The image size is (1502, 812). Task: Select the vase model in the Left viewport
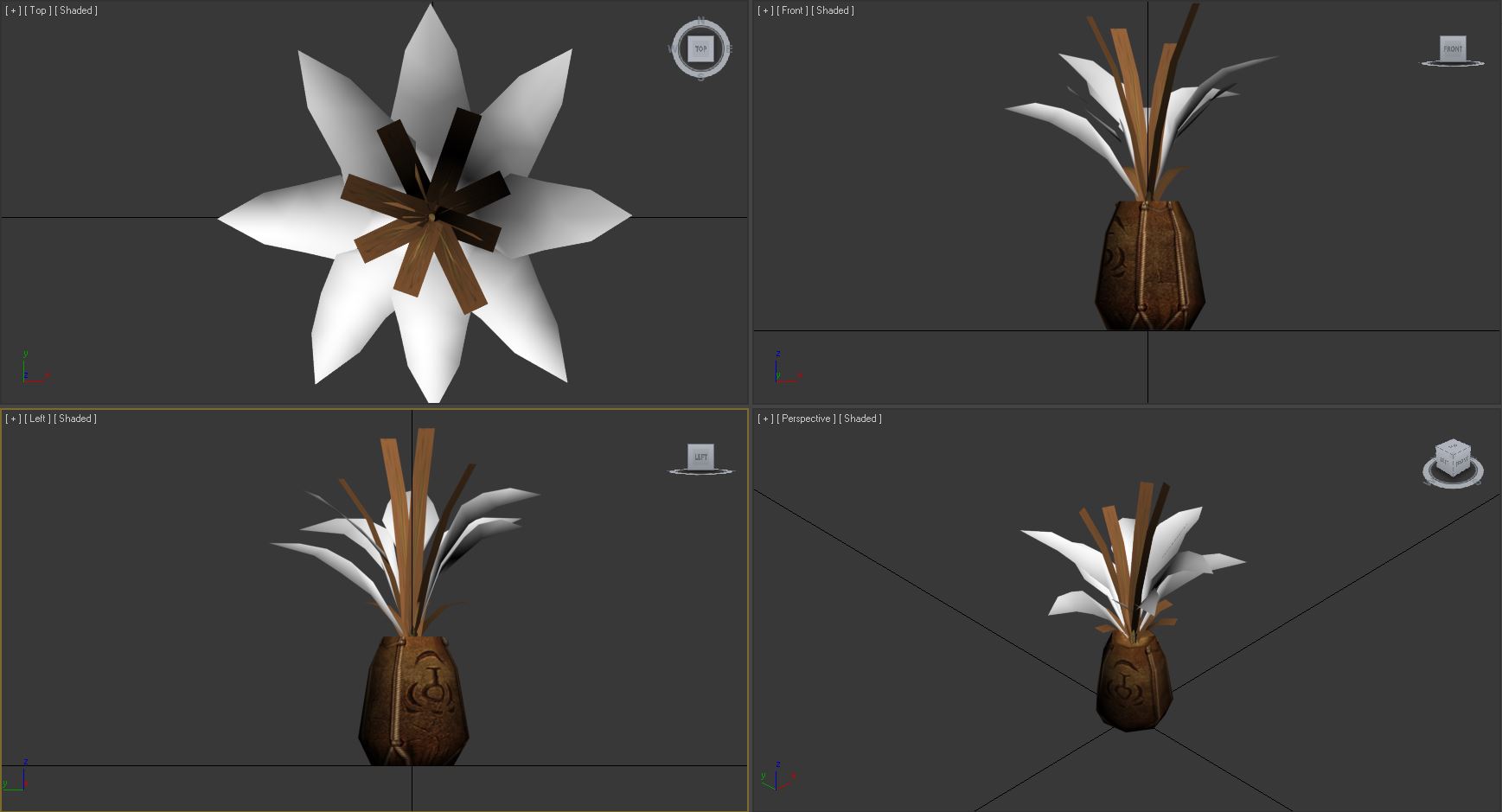[x=416, y=701]
